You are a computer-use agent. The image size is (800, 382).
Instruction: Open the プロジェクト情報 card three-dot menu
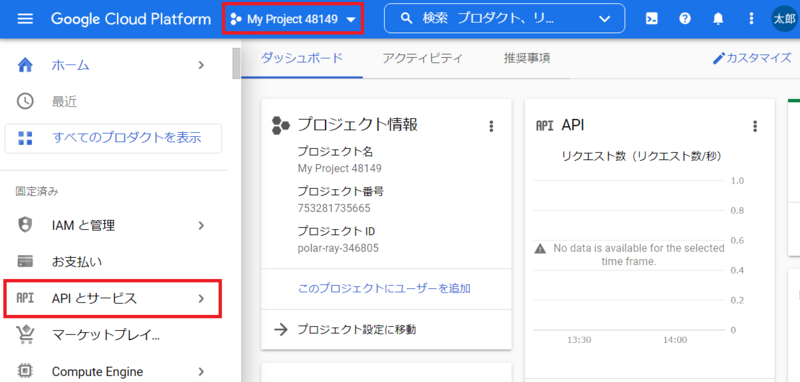(x=491, y=126)
